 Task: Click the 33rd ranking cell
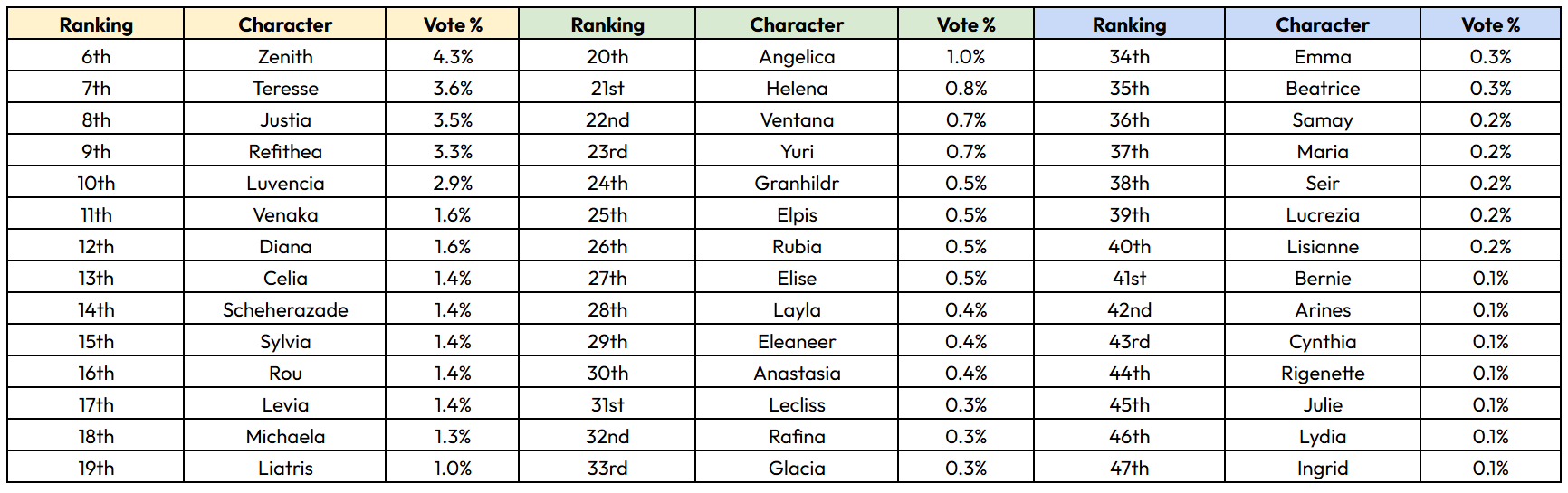tap(607, 468)
